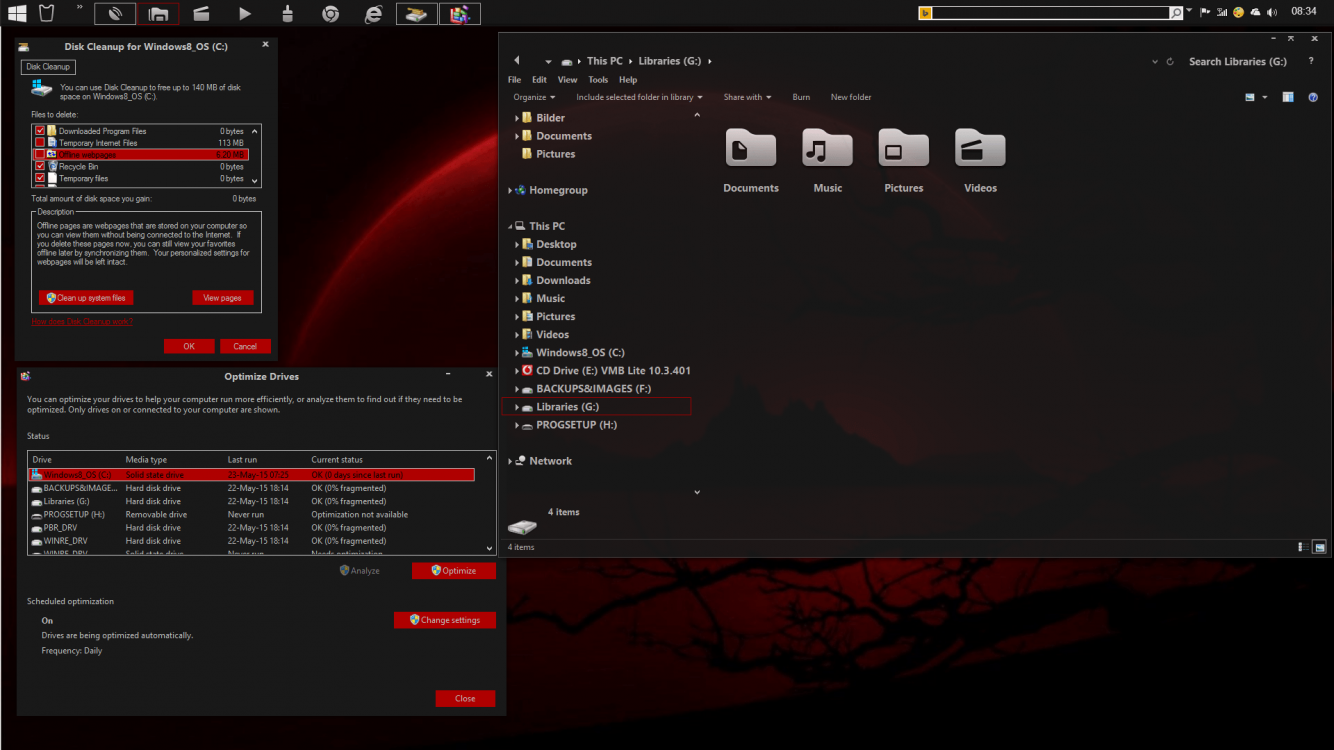This screenshot has height=750, width=1334.
Task: Uncheck the Recycle Bin checkbox
Action: (40, 166)
